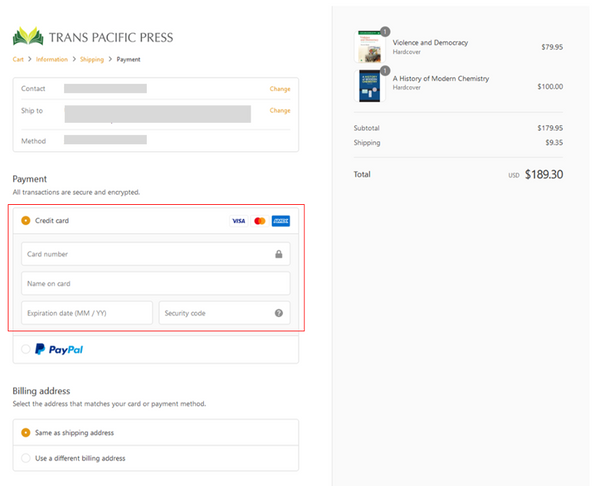Viewport: 600px width, 486px height.
Task: Select the PayPal radio button
Action: [26, 349]
